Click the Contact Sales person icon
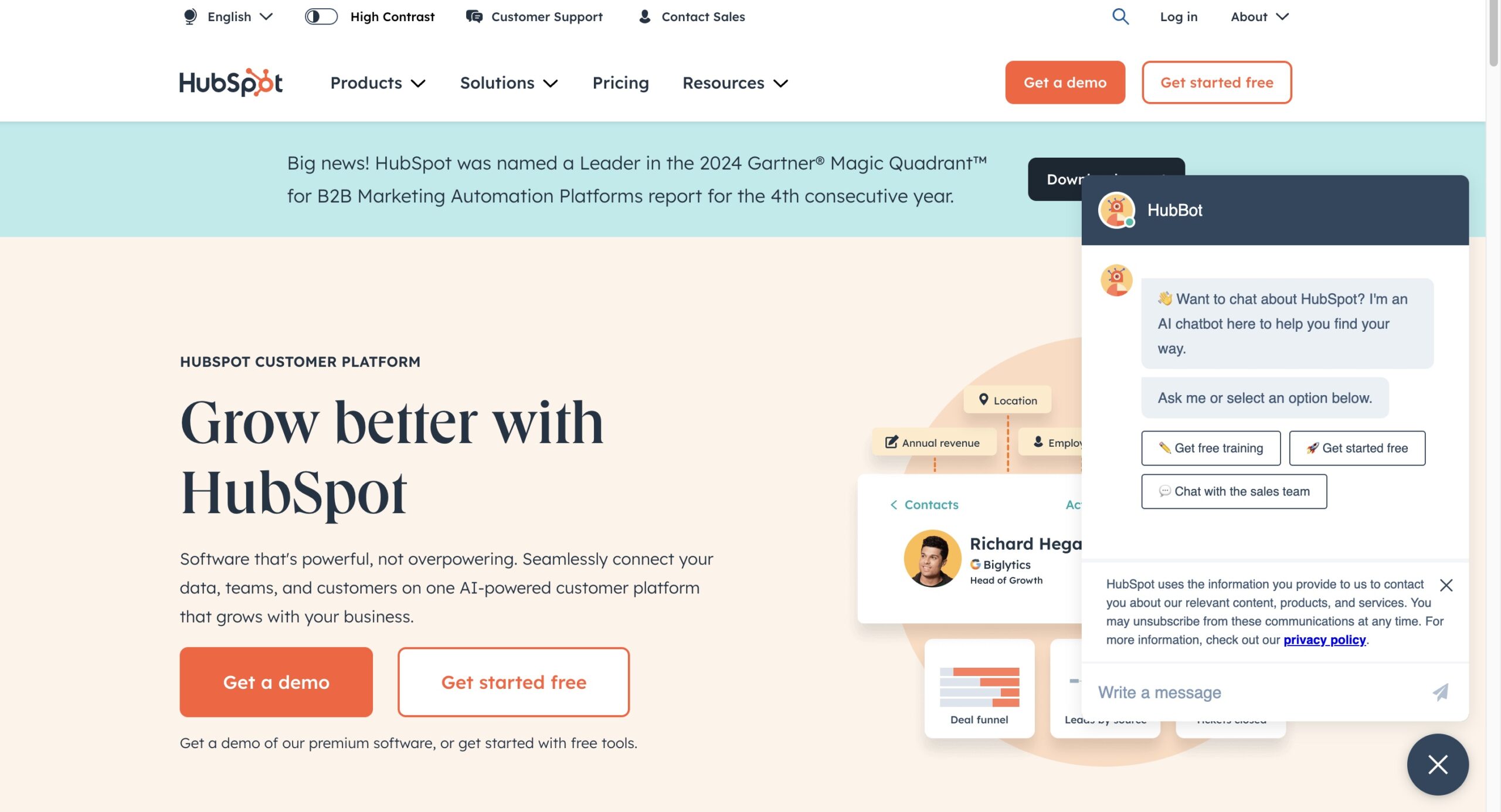1501x812 pixels. (x=643, y=16)
